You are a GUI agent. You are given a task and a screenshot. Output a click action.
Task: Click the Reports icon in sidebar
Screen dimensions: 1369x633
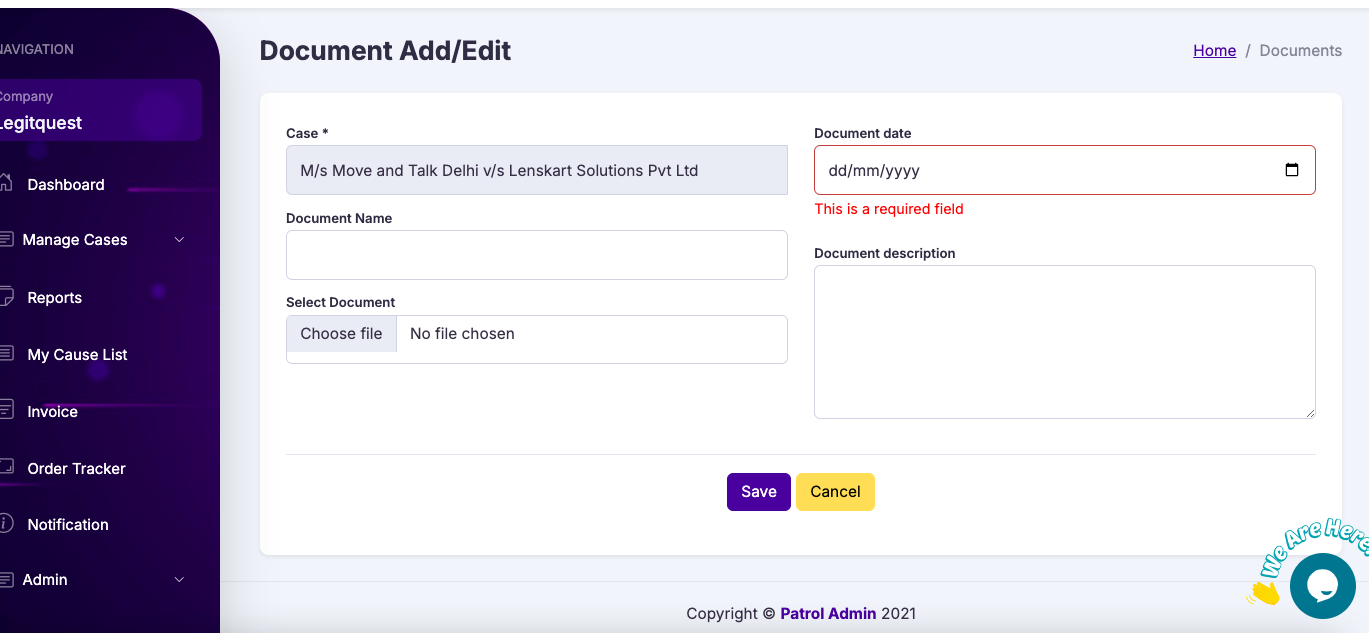click(6, 297)
